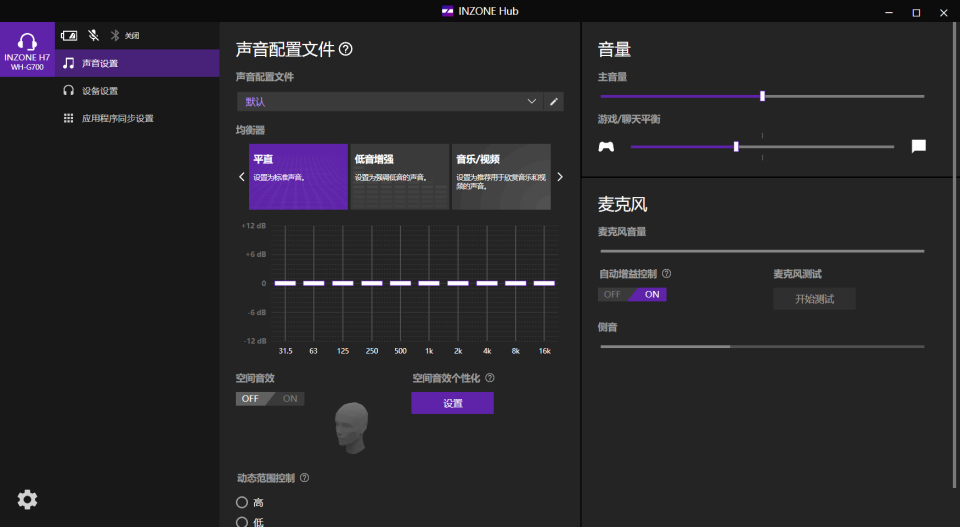
Task: Click the 关闭 Bluetooth status text
Action: tap(132, 36)
